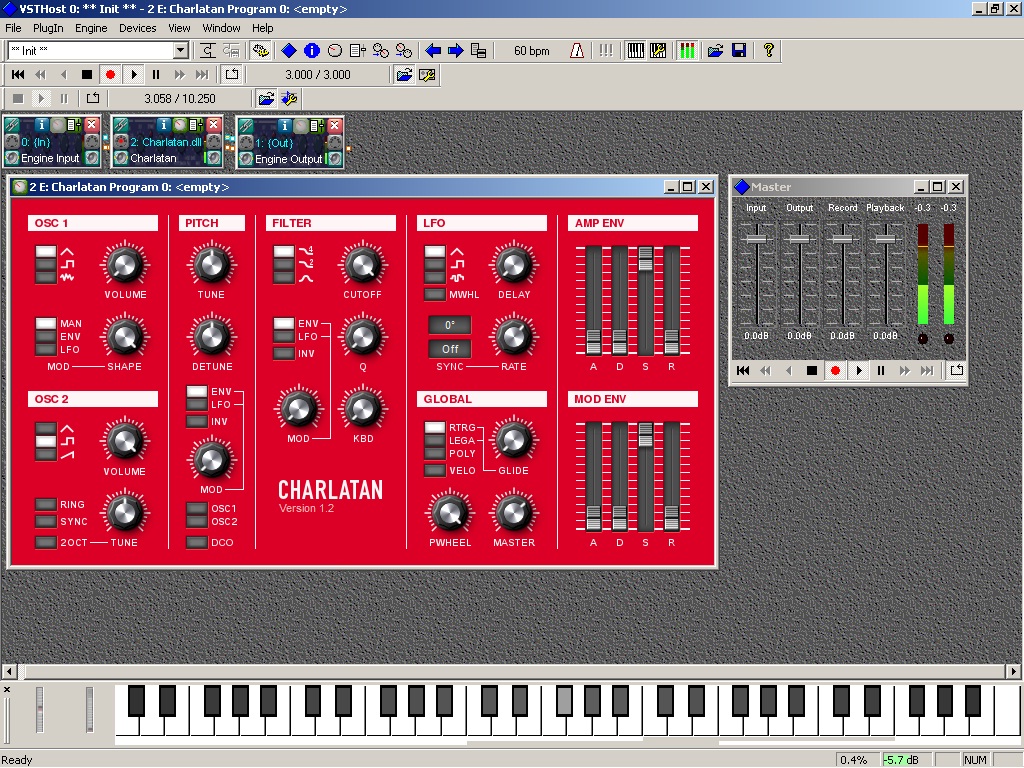
Task: Enable MWHL switch in LFO section
Action: tap(435, 295)
